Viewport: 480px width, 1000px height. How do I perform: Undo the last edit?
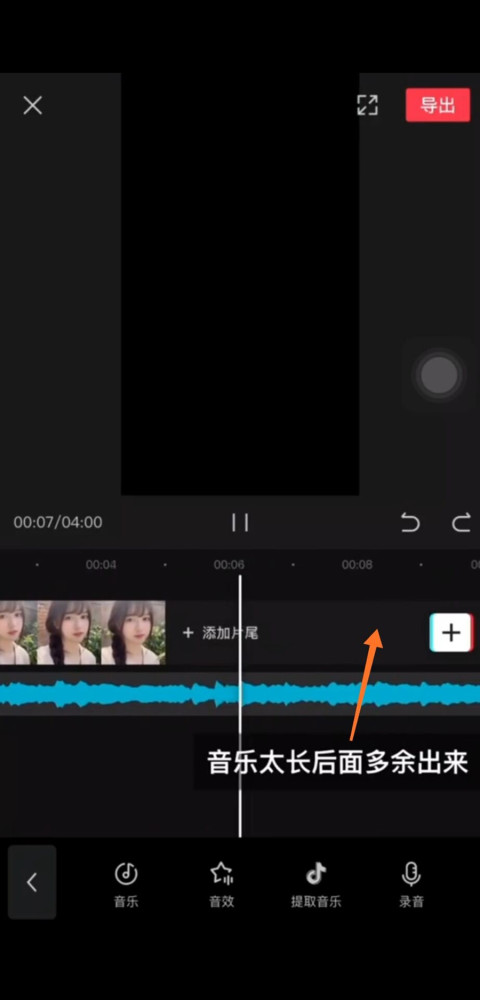click(x=411, y=523)
